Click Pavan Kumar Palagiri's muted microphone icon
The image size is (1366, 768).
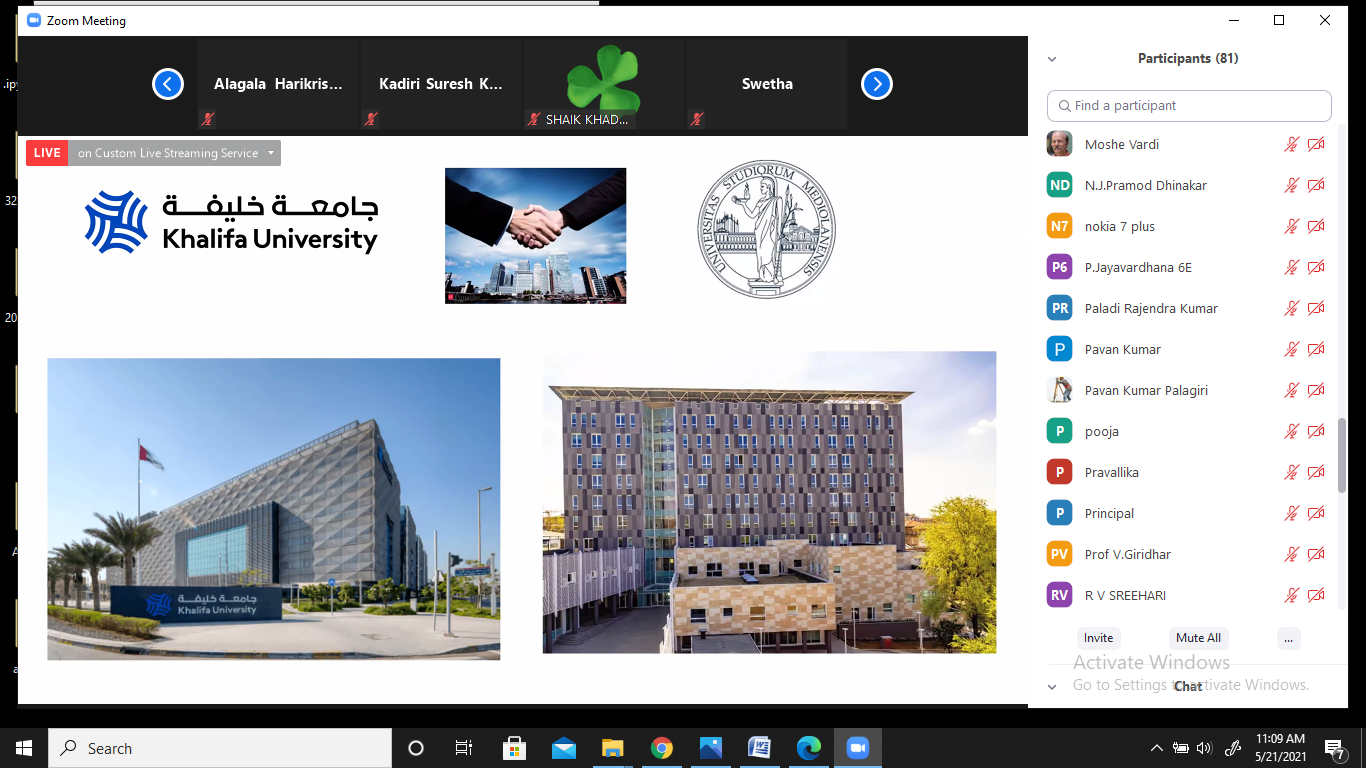1292,391
